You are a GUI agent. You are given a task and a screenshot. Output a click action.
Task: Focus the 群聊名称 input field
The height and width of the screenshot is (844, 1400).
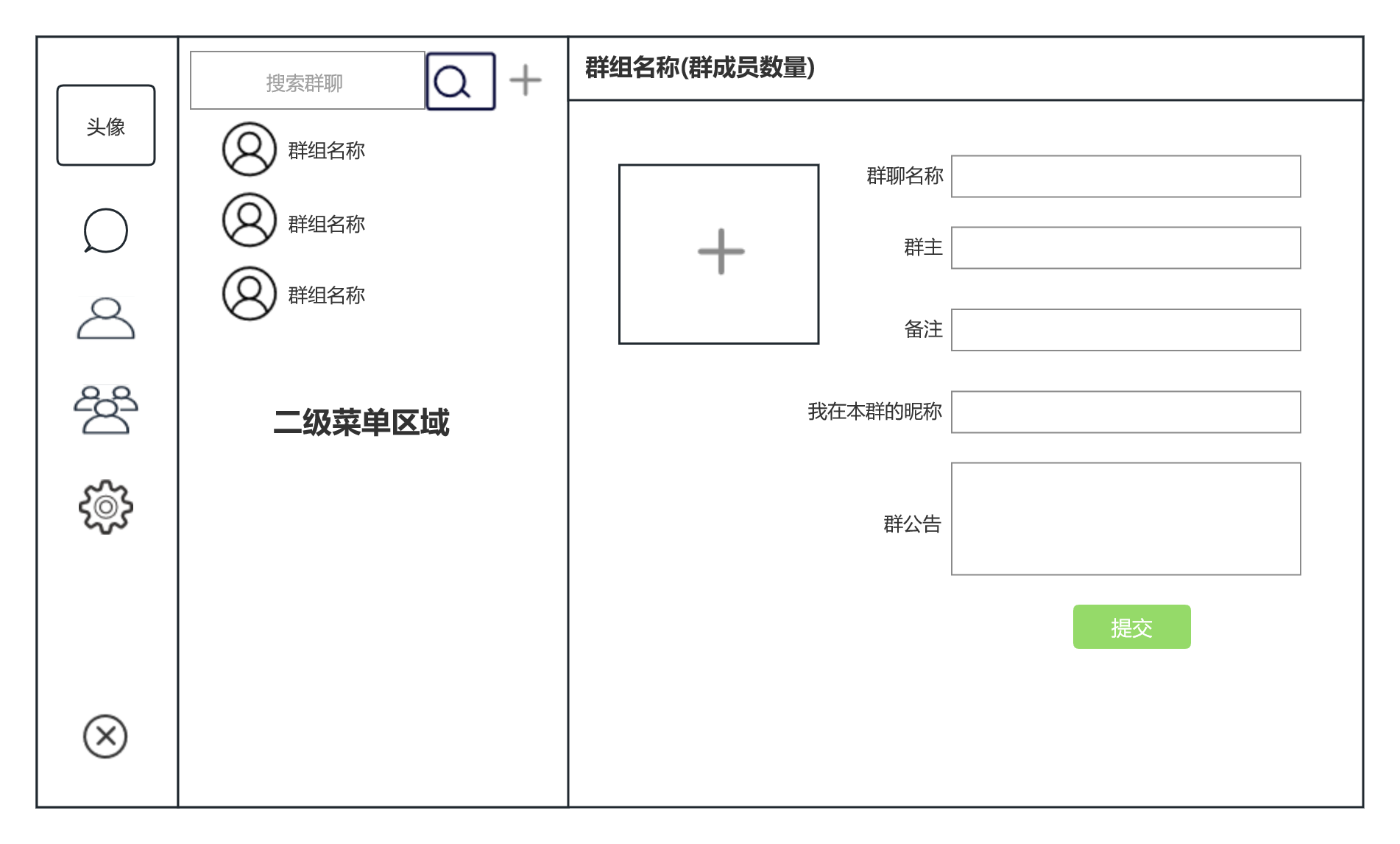(x=1125, y=177)
